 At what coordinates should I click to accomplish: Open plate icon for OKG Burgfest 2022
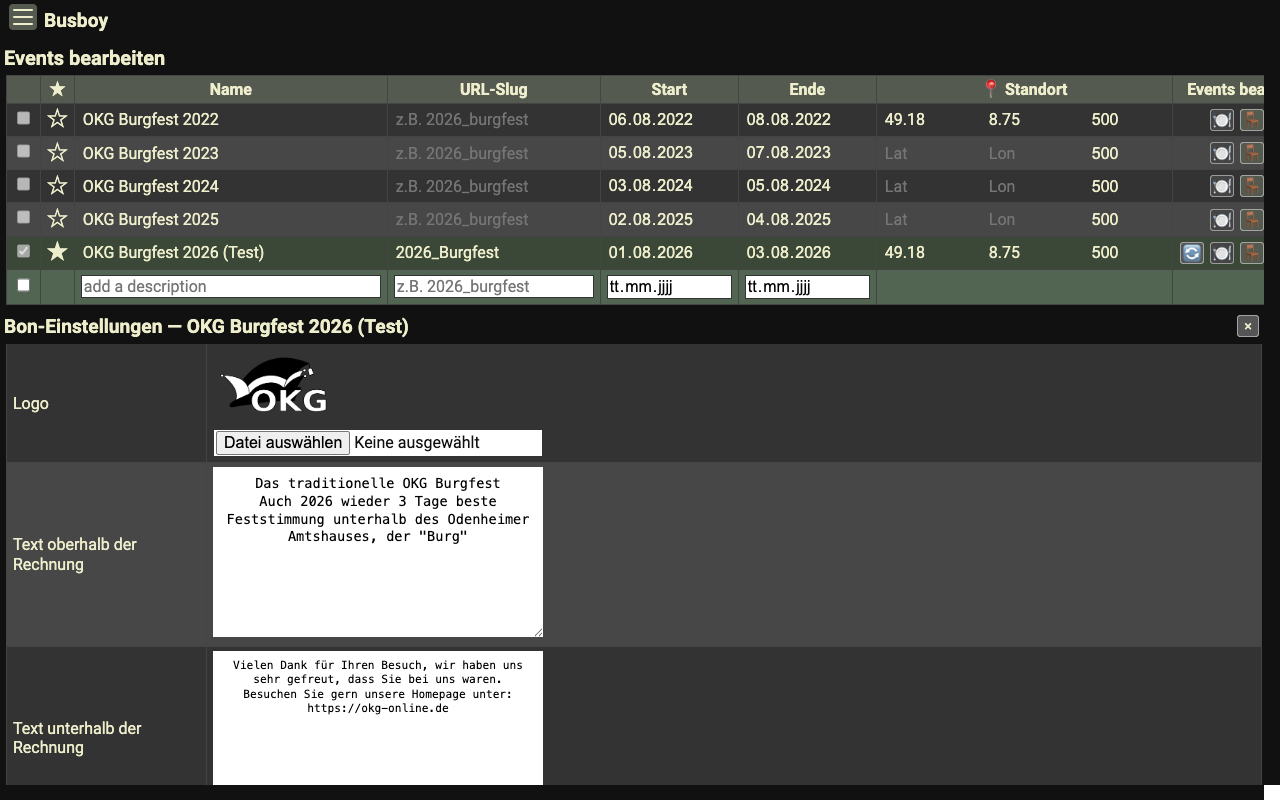pos(1221,120)
